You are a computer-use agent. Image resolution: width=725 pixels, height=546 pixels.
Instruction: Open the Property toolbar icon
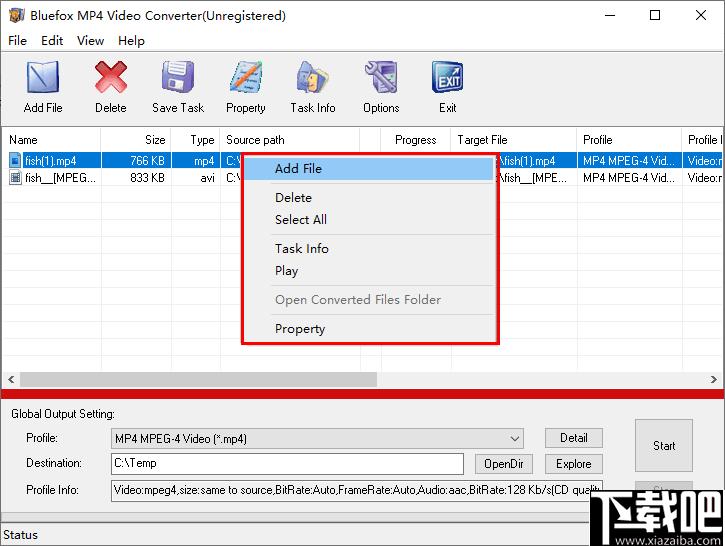click(x=246, y=78)
